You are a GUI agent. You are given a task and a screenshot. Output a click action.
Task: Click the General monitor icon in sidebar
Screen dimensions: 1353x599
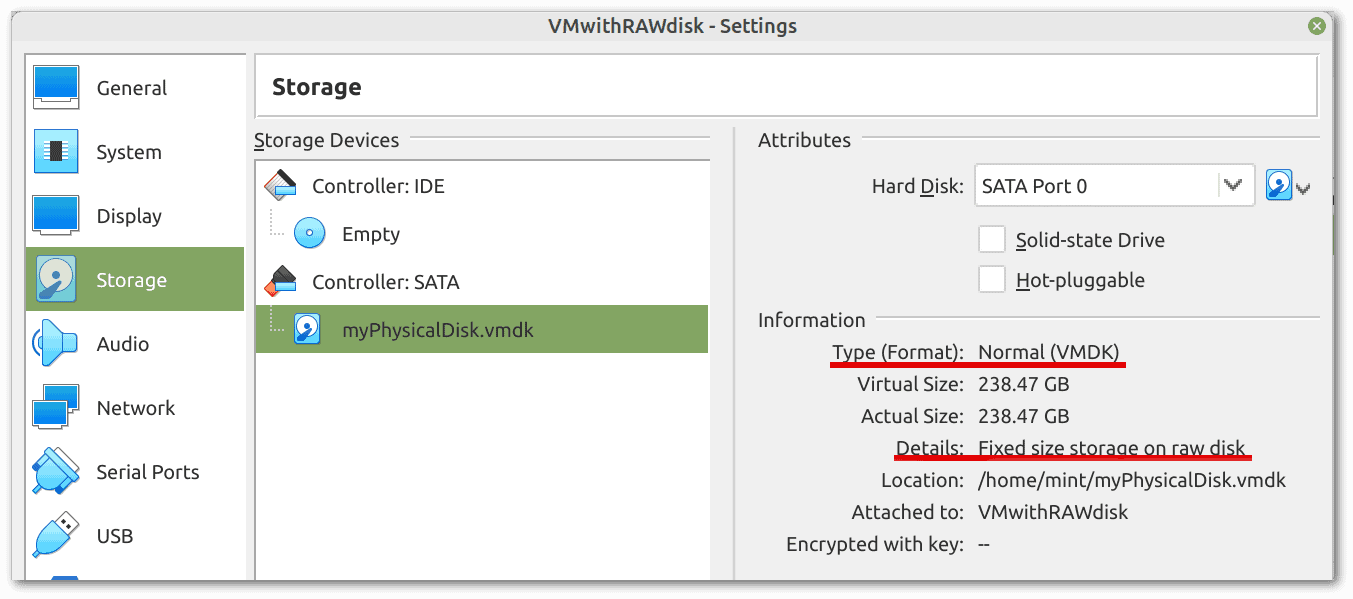point(56,87)
